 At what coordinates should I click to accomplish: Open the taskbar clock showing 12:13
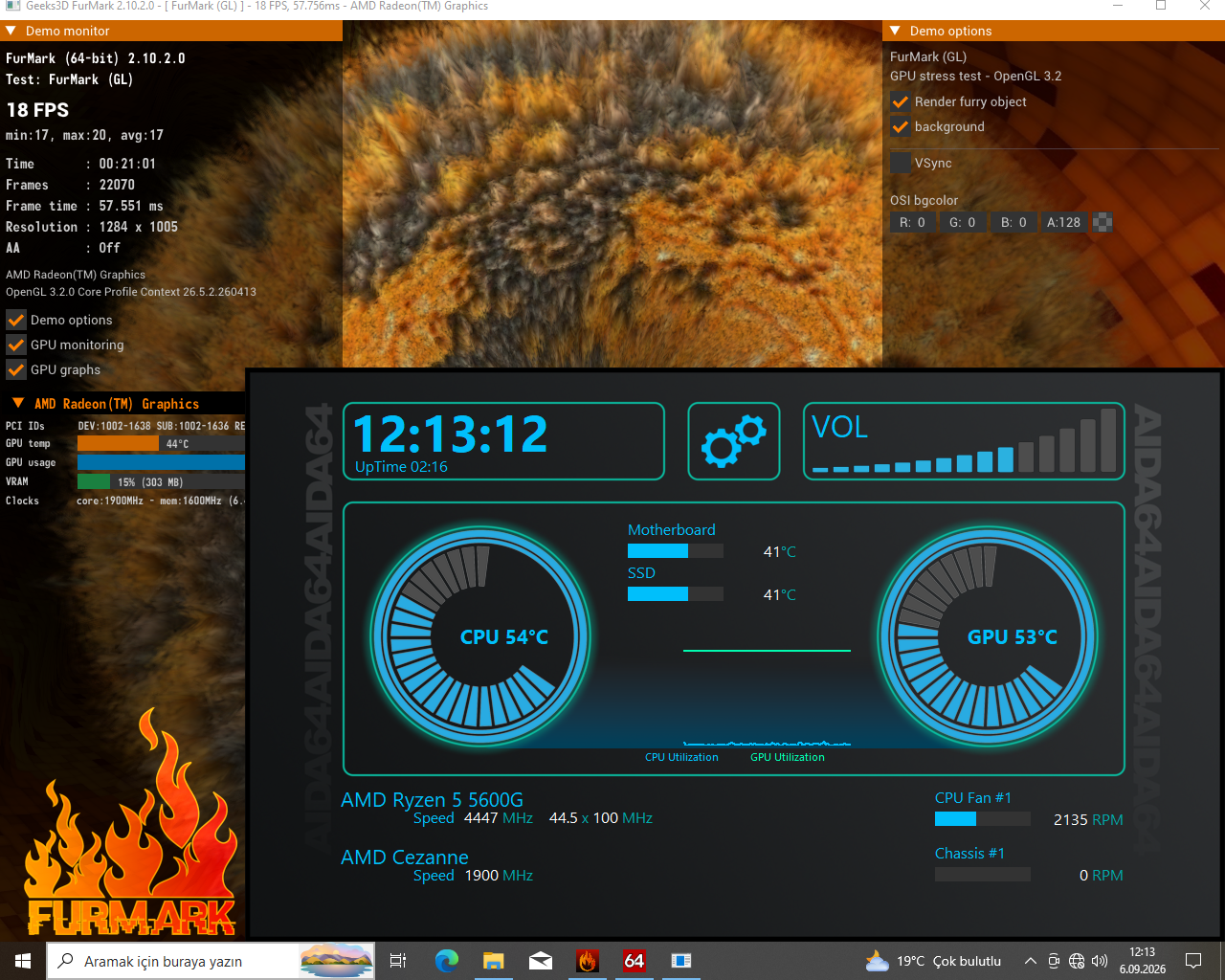point(1143,961)
